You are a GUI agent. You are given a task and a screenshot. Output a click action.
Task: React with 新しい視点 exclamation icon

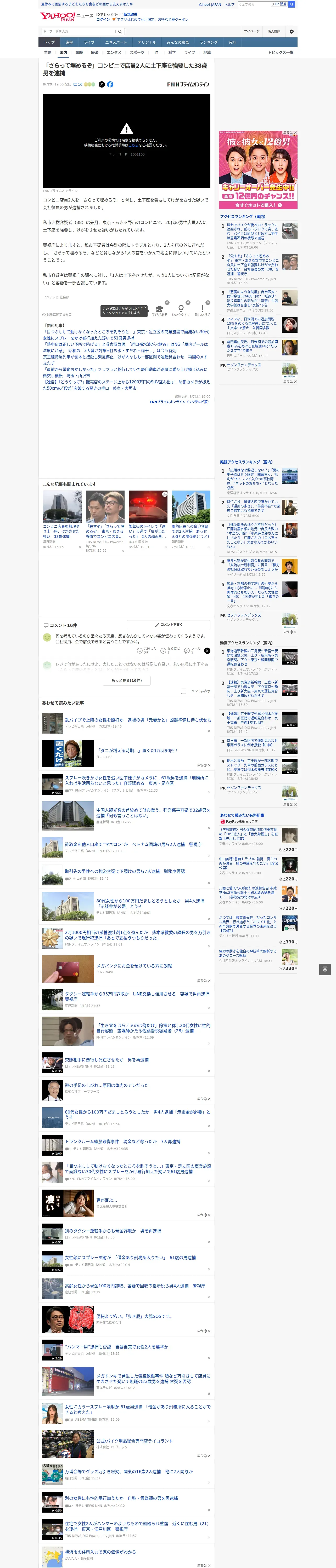pos(203,309)
